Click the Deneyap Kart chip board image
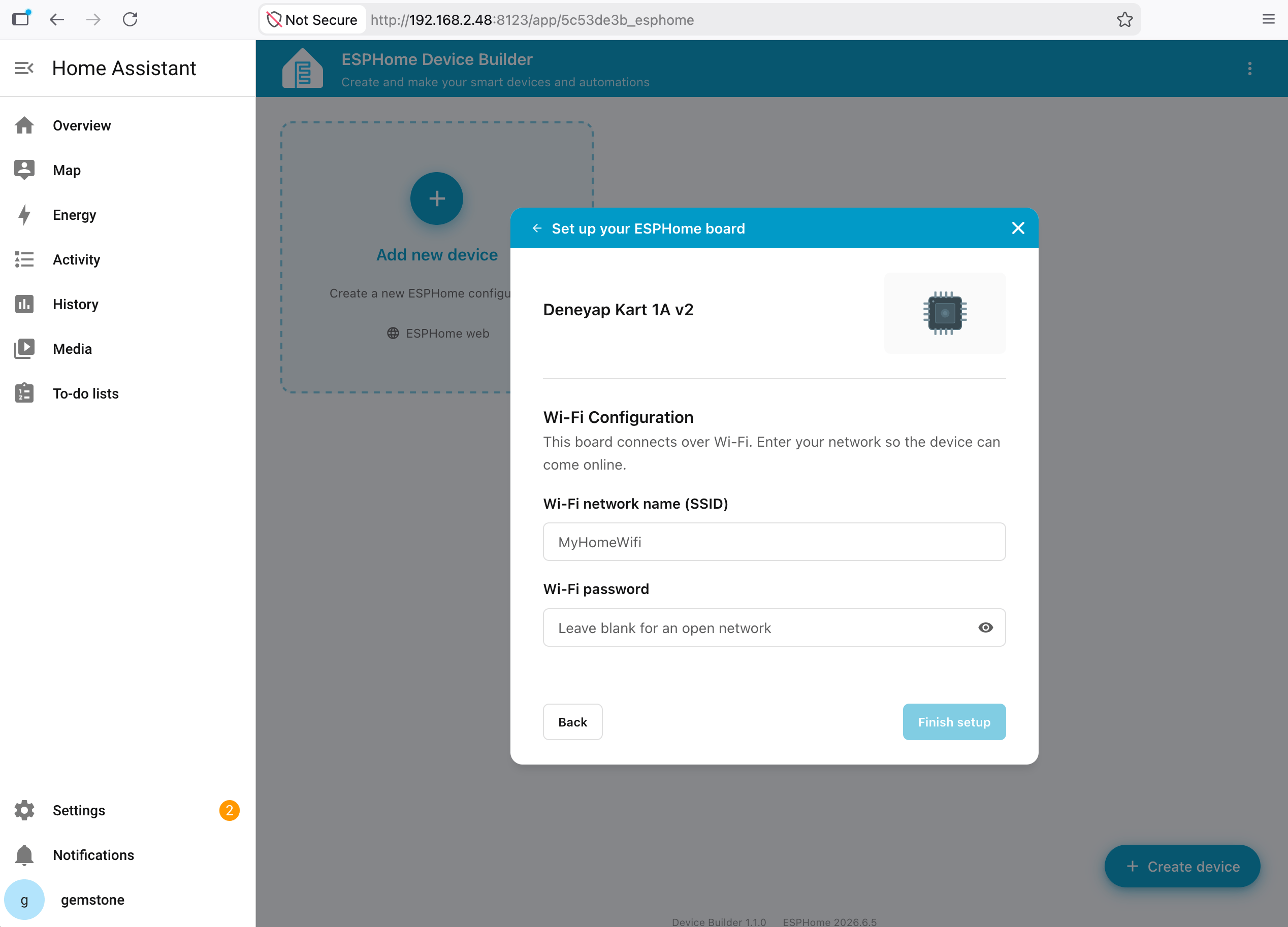1288x927 pixels. (x=945, y=313)
